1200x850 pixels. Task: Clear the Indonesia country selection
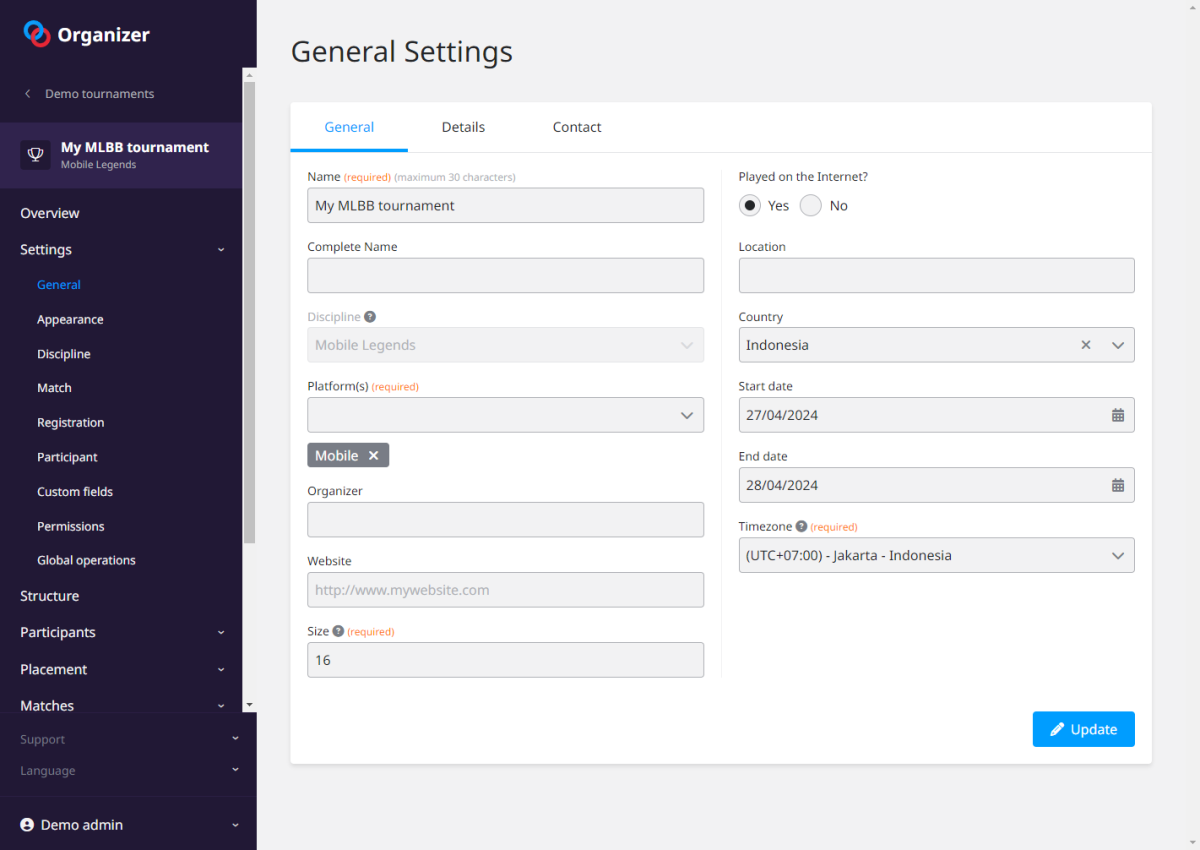(1085, 345)
